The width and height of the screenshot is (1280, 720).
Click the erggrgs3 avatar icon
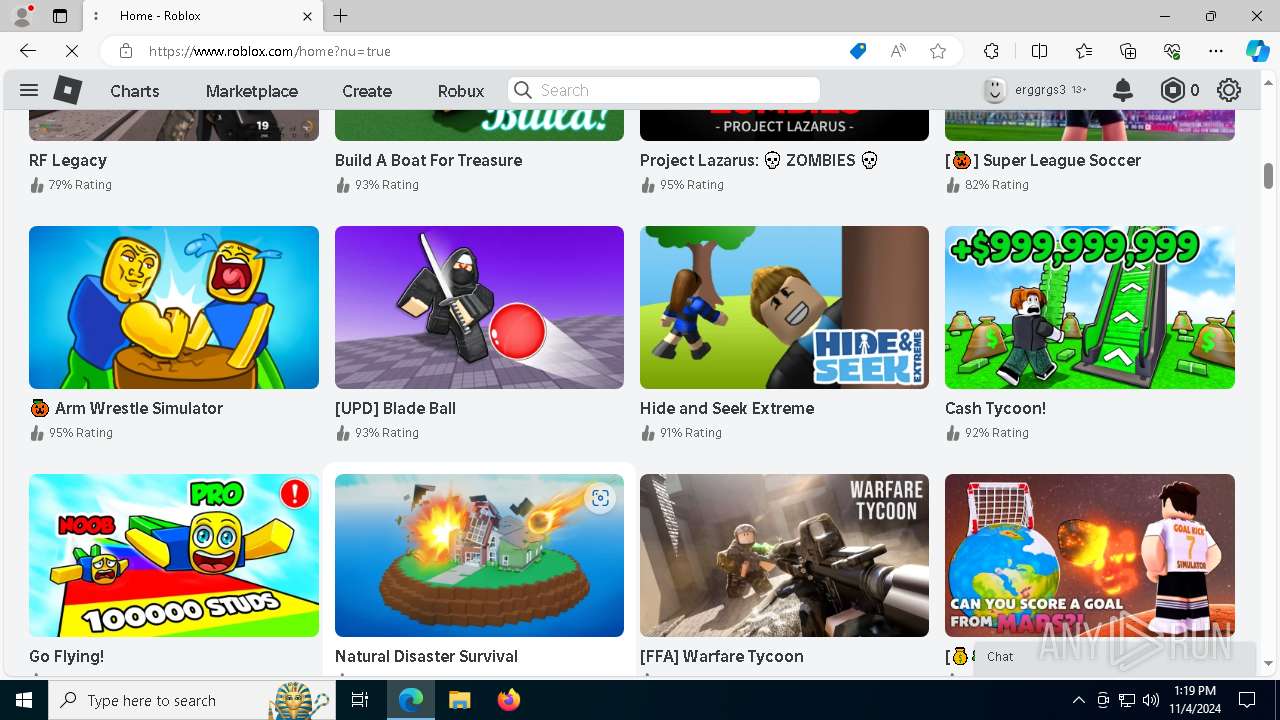(994, 90)
